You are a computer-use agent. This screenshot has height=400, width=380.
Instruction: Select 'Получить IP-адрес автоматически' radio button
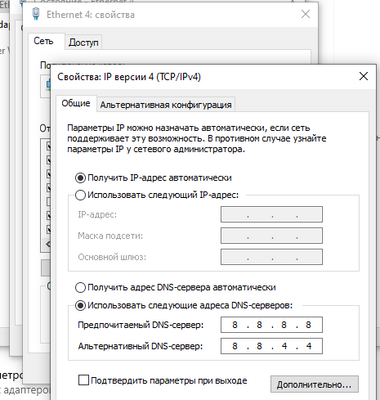pyautogui.click(x=80, y=178)
